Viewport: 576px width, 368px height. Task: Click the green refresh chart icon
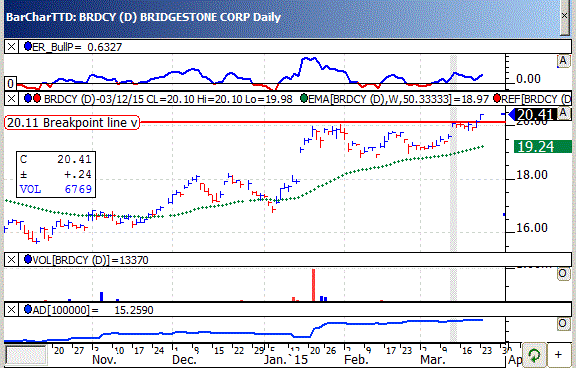[534, 355]
